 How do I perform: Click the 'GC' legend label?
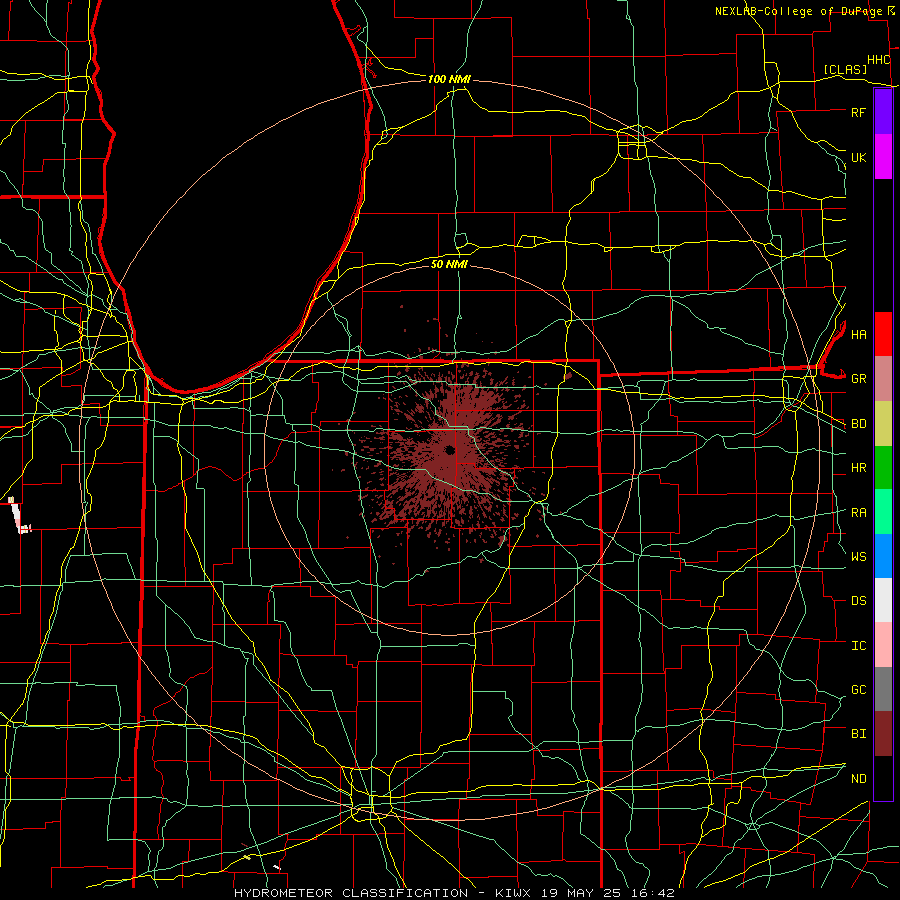pos(858,690)
